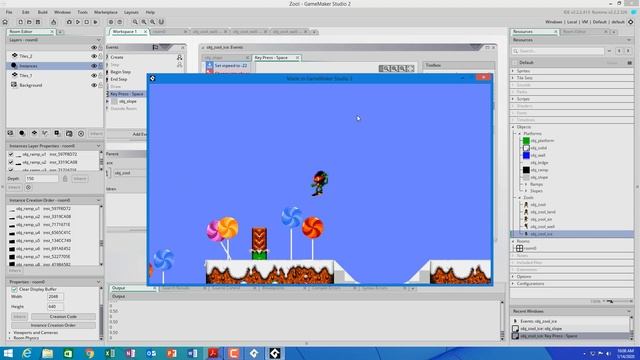Create new asset layer icon

(x=57, y=133)
